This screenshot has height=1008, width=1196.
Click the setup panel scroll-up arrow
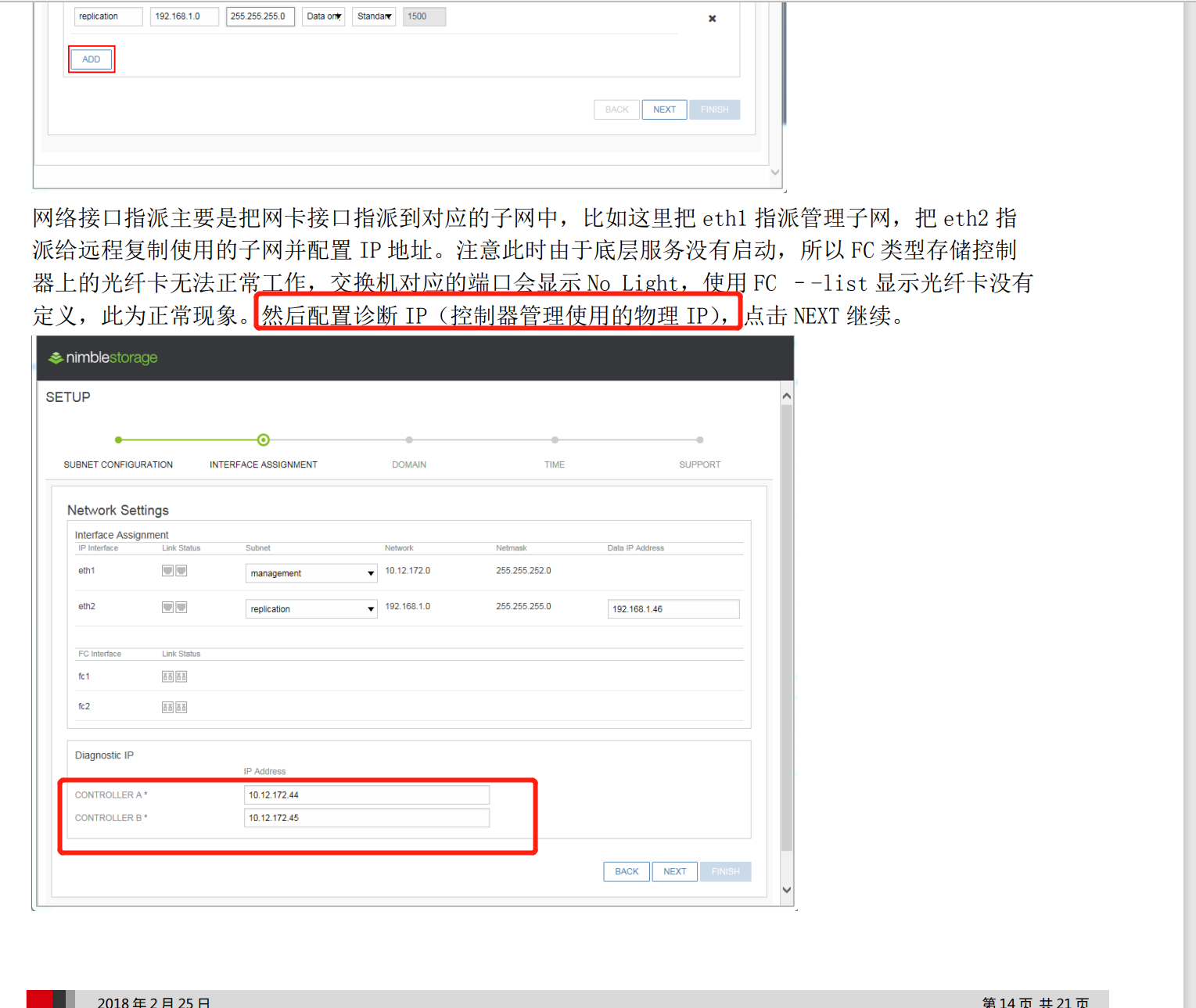click(x=787, y=396)
